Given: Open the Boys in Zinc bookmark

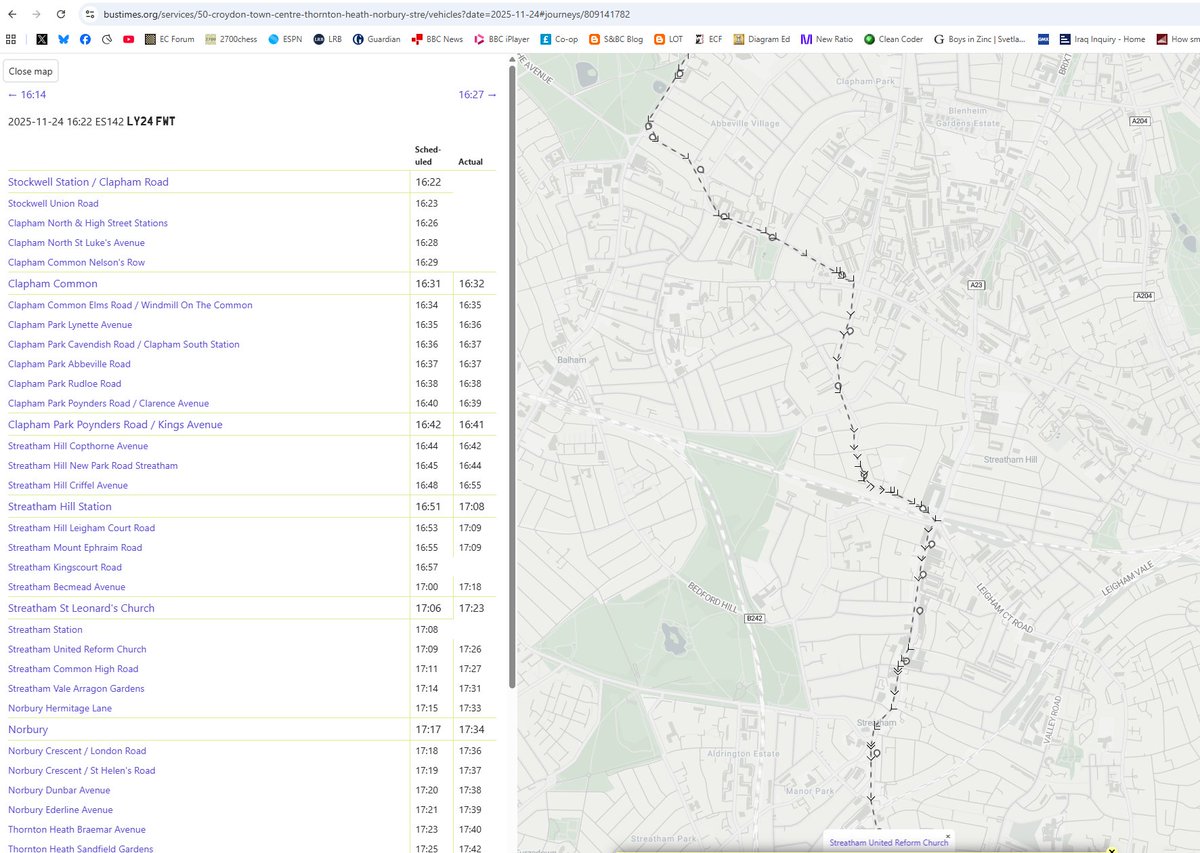Looking at the screenshot, I should coord(980,39).
